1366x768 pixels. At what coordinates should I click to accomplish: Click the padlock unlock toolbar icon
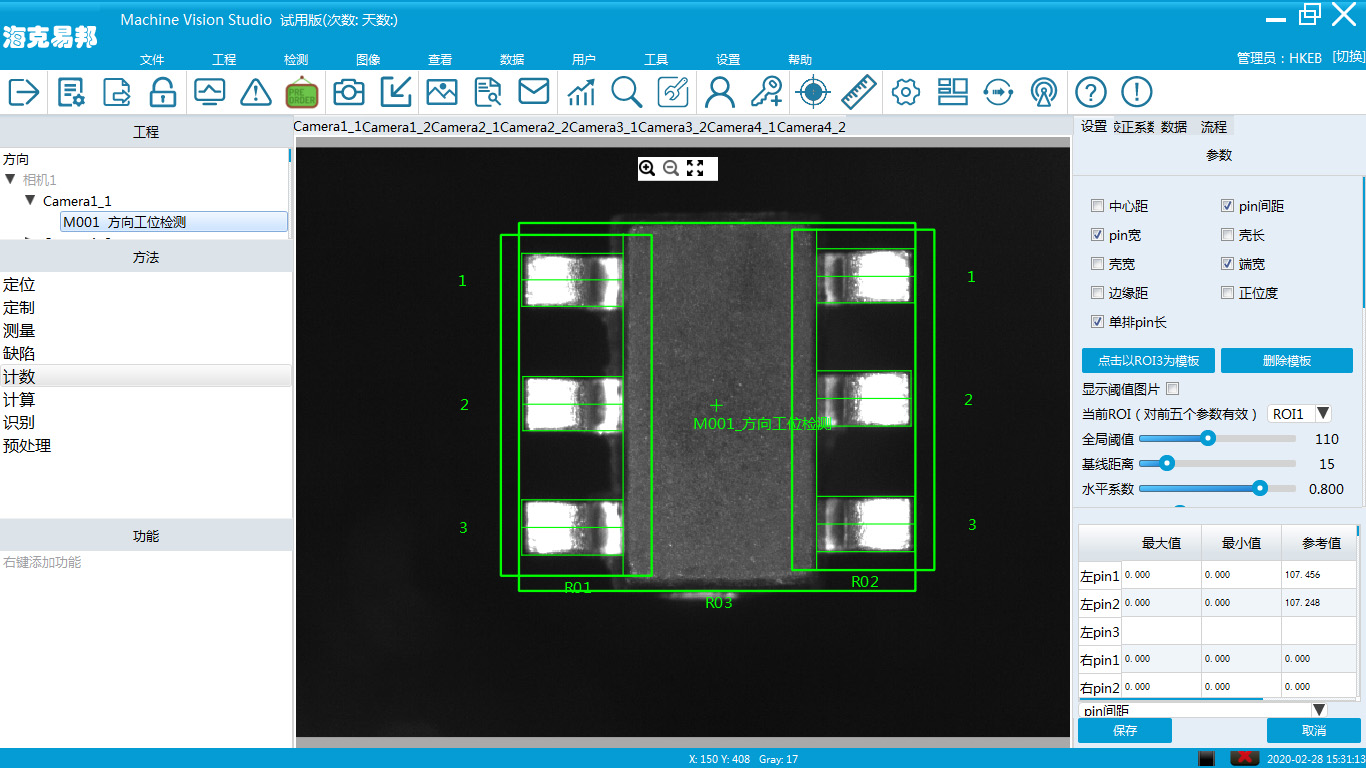[x=162, y=92]
